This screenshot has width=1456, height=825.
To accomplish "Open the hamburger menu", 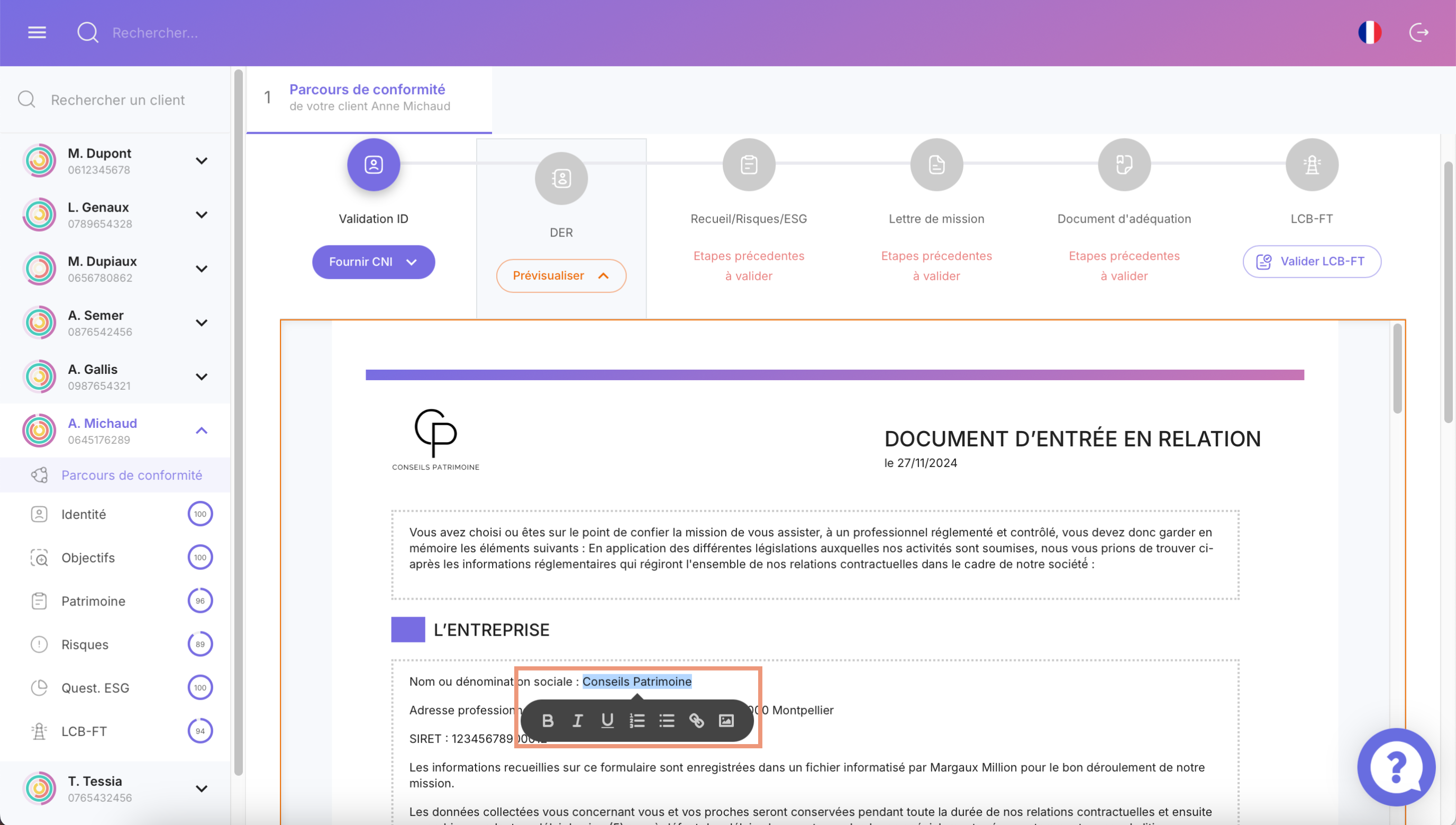I will (x=35, y=32).
